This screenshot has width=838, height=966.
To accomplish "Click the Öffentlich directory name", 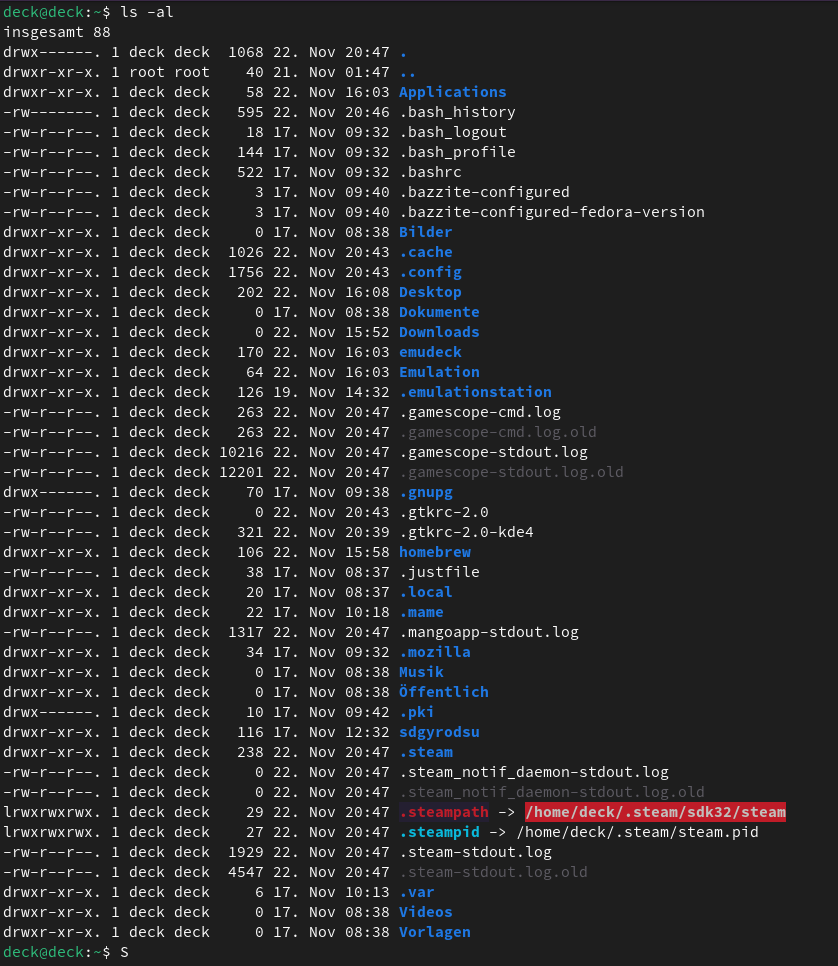I will point(443,692).
